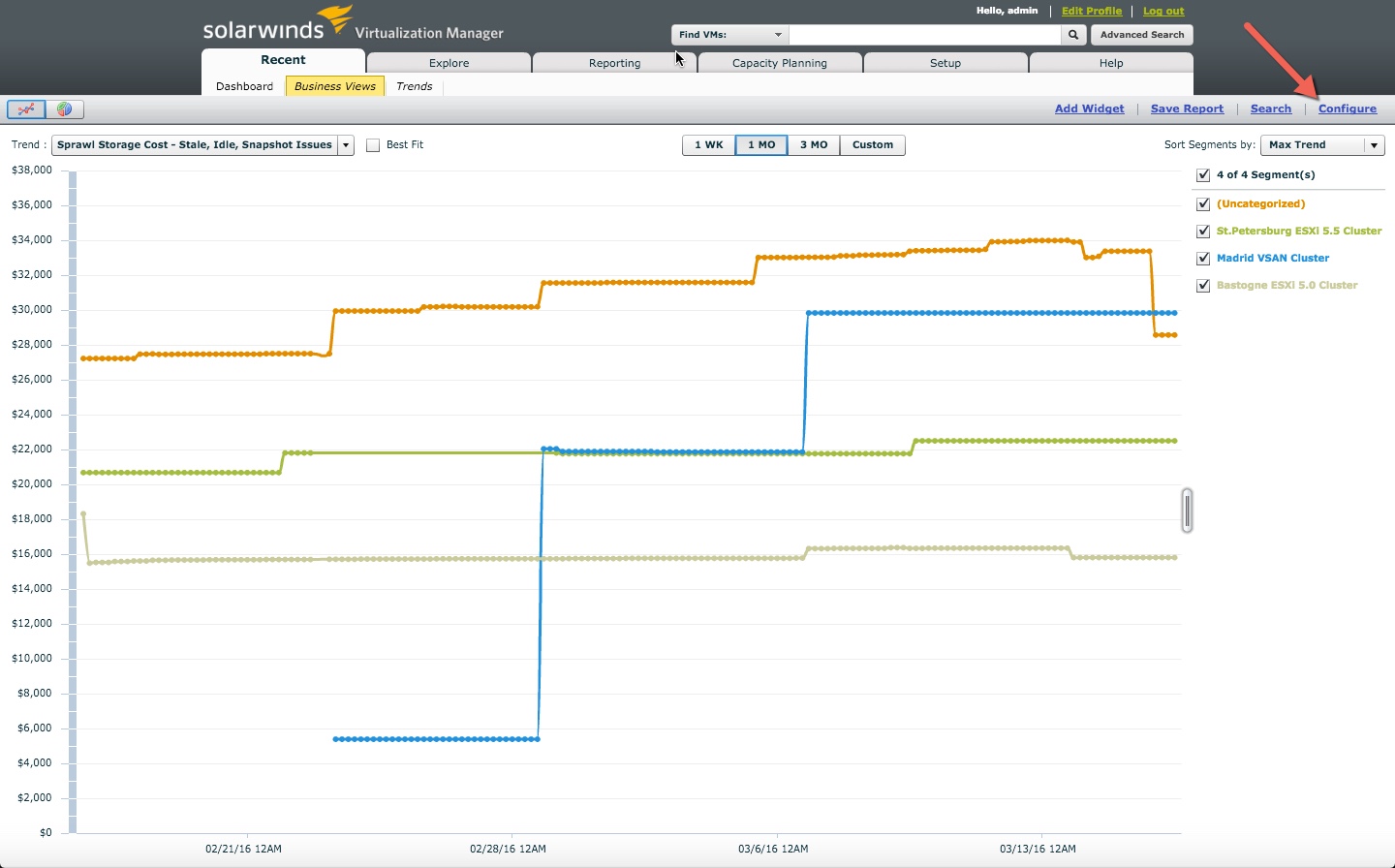Click the Log out link
The image size is (1395, 868).
(x=1163, y=11)
